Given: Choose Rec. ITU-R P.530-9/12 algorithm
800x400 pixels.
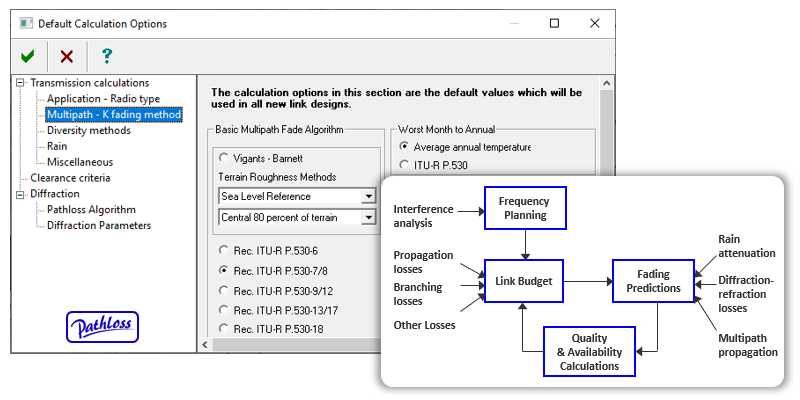Looking at the screenshot, I should click(224, 290).
